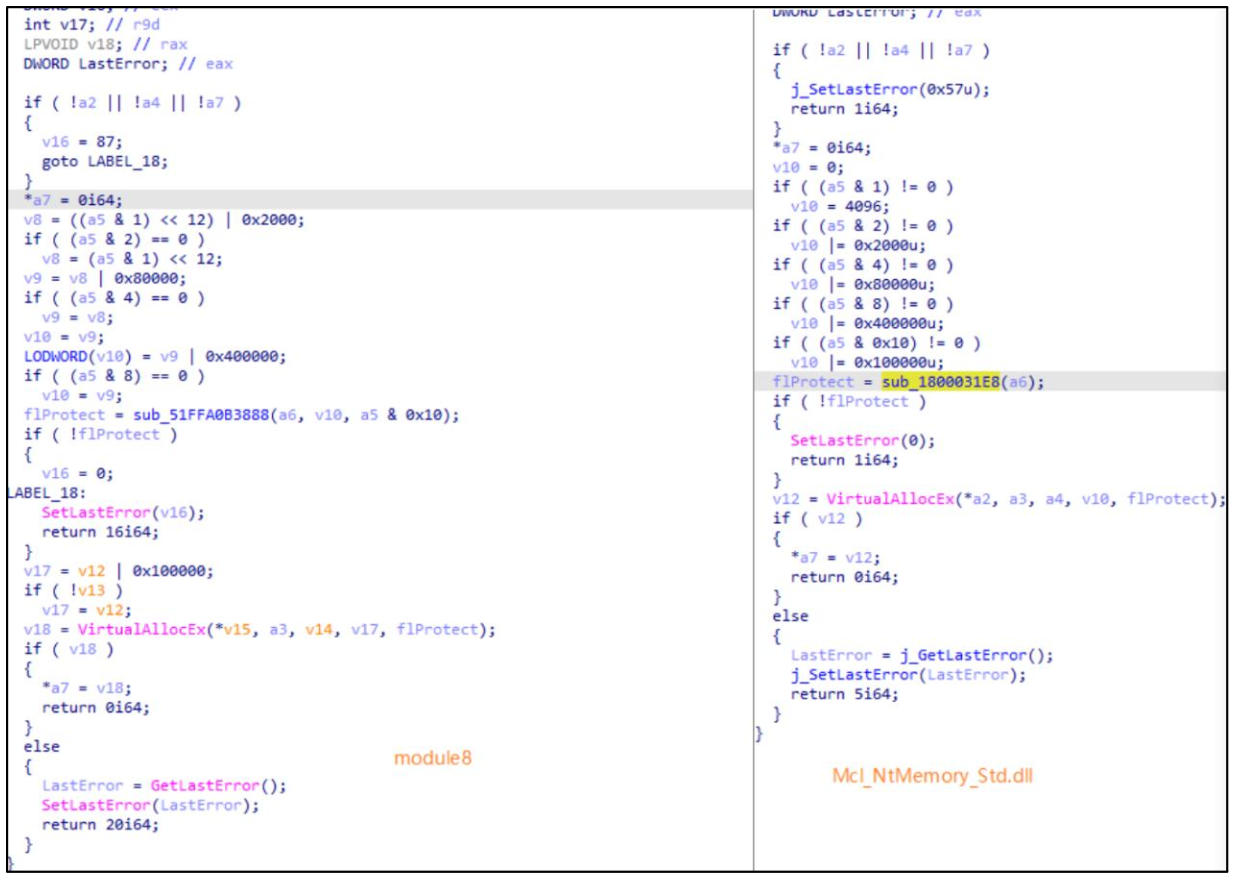Select the 'LPVOID v18; // rax' declaration
Image resolution: width=1239 pixels, height=889 pixels.
click(x=105, y=45)
